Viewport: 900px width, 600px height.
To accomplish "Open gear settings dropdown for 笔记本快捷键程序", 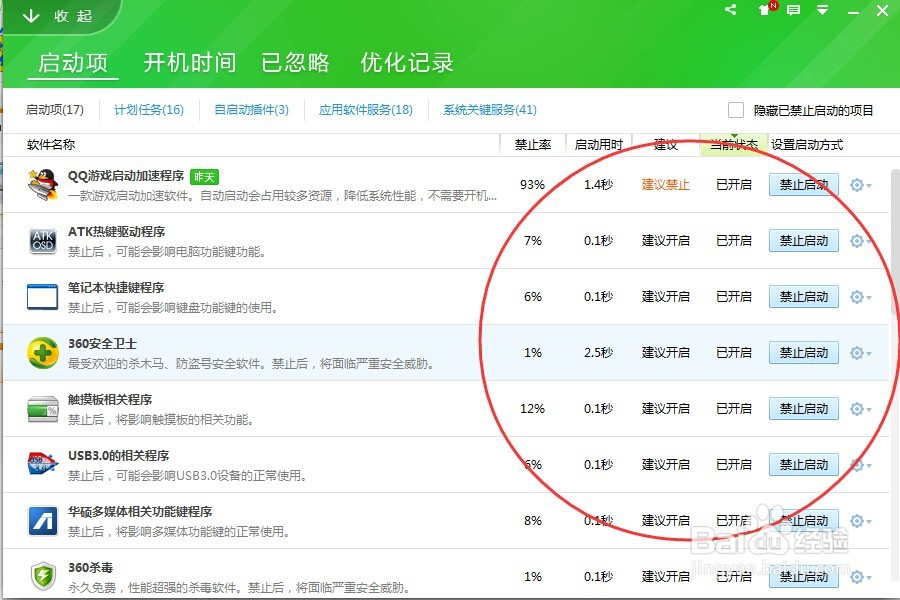I will pos(860,297).
